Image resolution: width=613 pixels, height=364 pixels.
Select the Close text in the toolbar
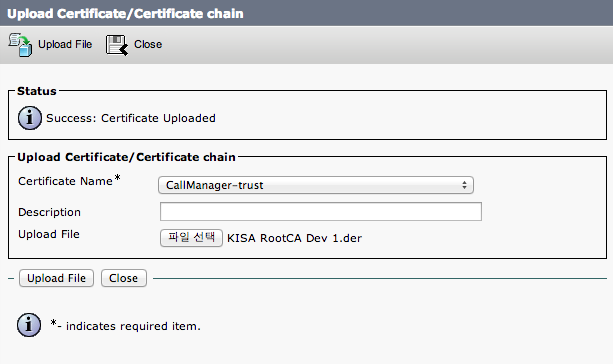click(x=148, y=44)
